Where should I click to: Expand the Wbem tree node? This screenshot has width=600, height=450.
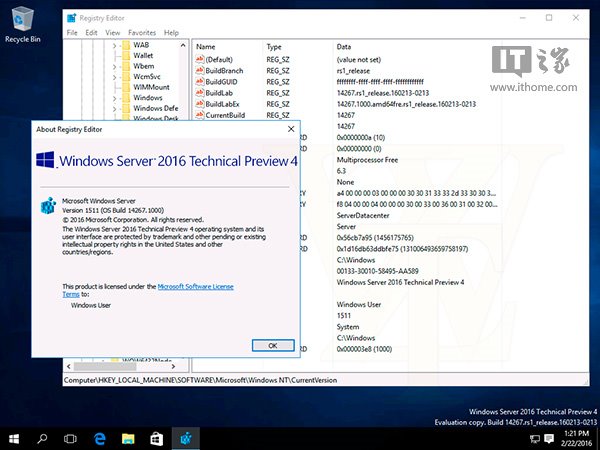coord(114,67)
